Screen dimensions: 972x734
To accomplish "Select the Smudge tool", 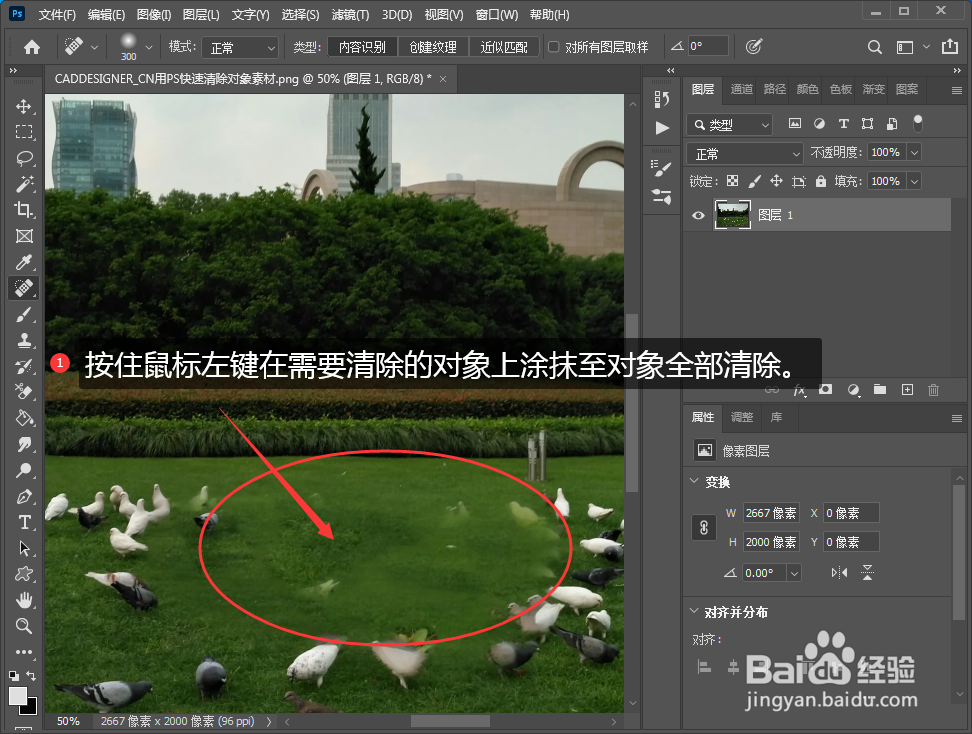I will tap(24, 444).
